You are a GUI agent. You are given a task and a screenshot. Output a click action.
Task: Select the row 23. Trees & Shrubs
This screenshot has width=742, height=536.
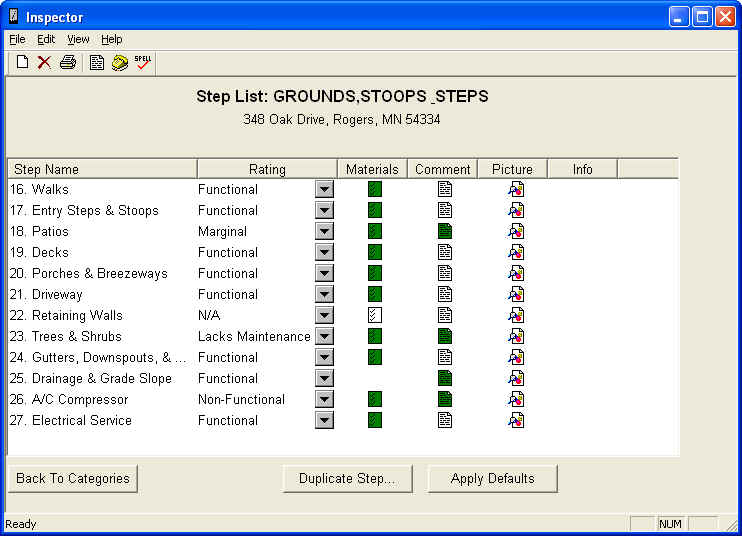[x=343, y=336]
